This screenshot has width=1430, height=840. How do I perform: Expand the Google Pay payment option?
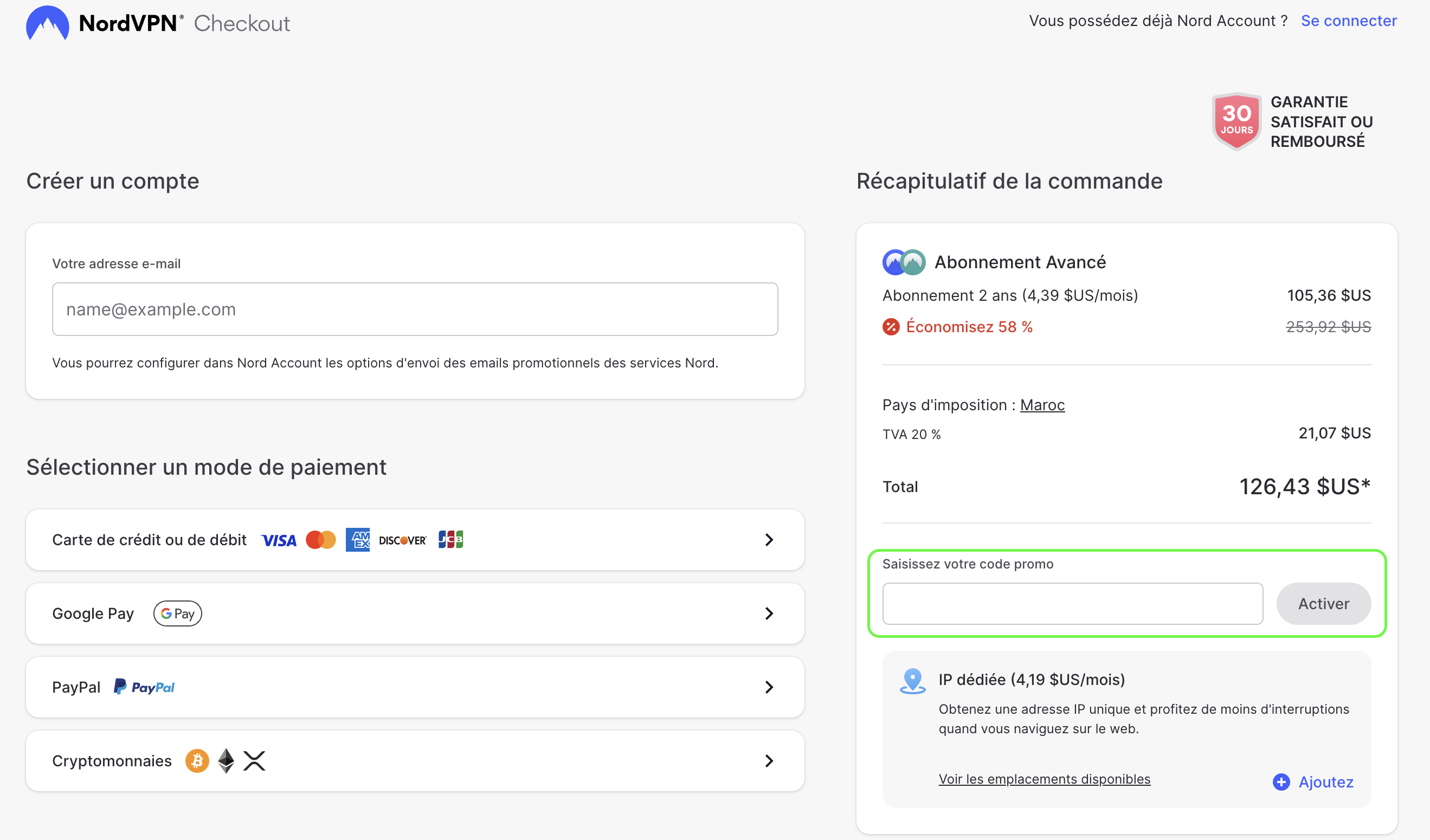tap(415, 613)
